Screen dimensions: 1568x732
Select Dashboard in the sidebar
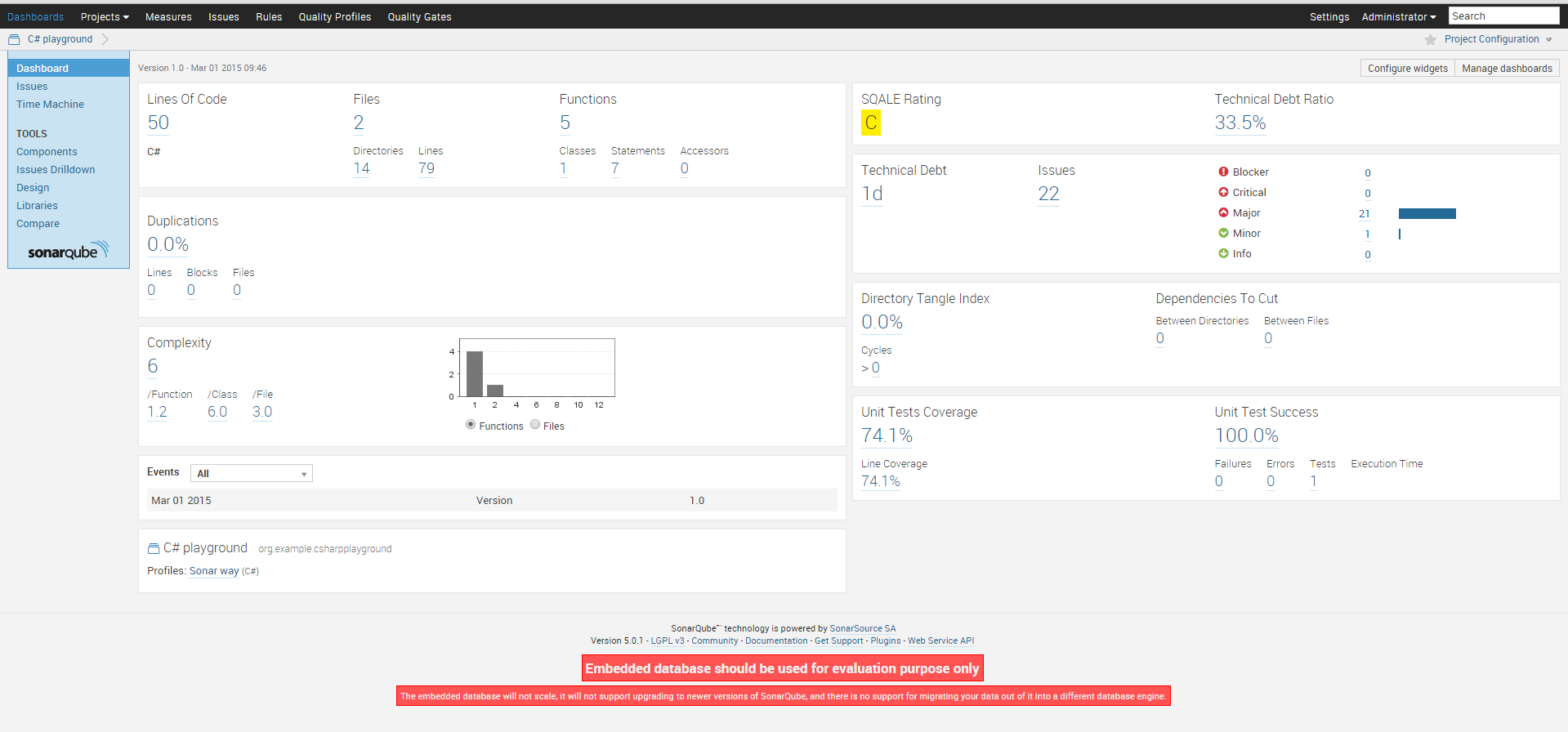[69, 68]
